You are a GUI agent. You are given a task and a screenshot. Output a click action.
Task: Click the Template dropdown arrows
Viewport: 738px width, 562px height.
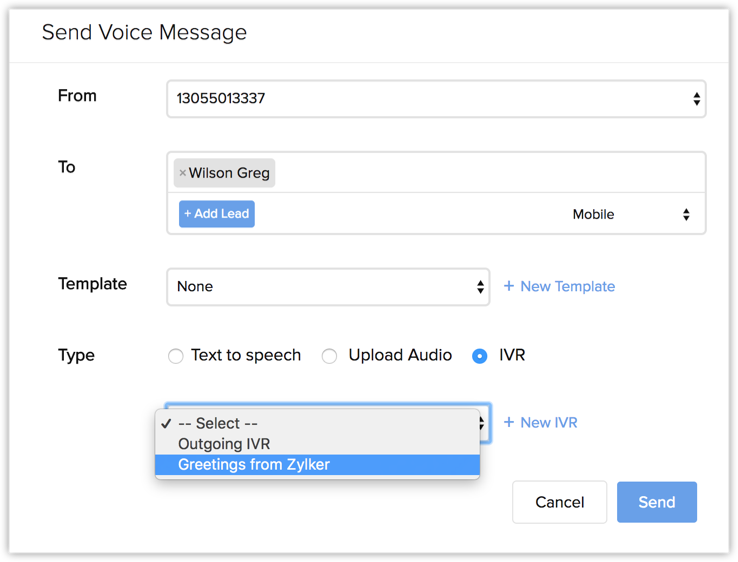(x=480, y=287)
